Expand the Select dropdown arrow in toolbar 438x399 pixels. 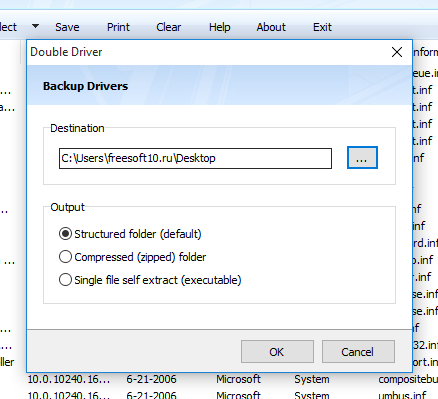pyautogui.click(x=35, y=26)
